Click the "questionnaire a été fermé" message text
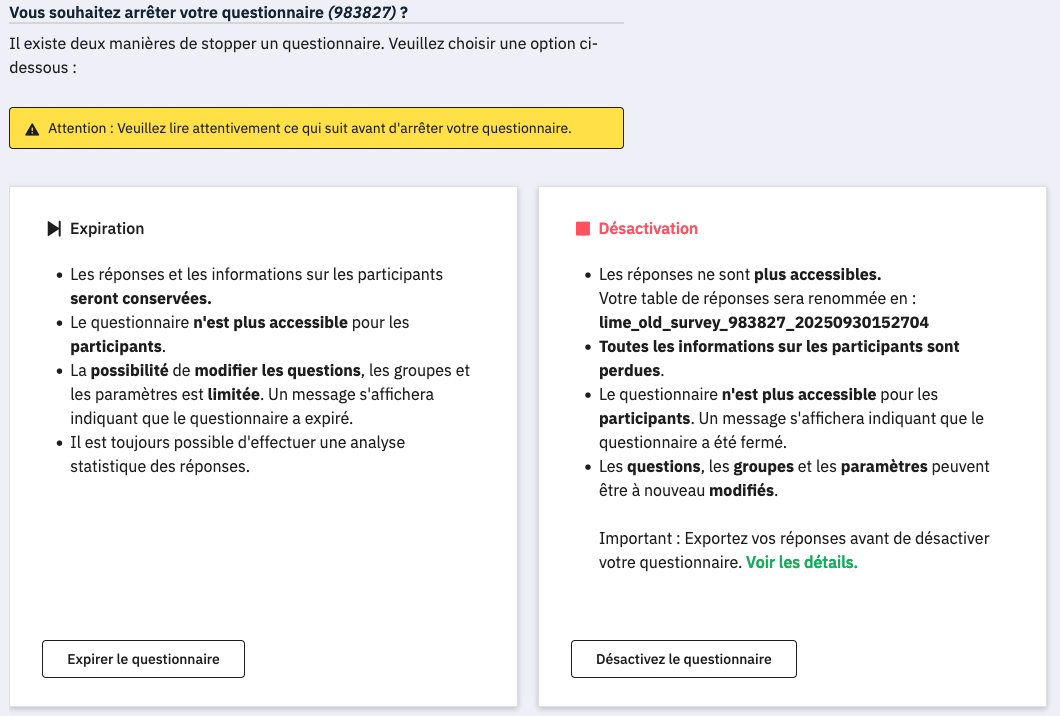1060x716 pixels. click(680, 442)
